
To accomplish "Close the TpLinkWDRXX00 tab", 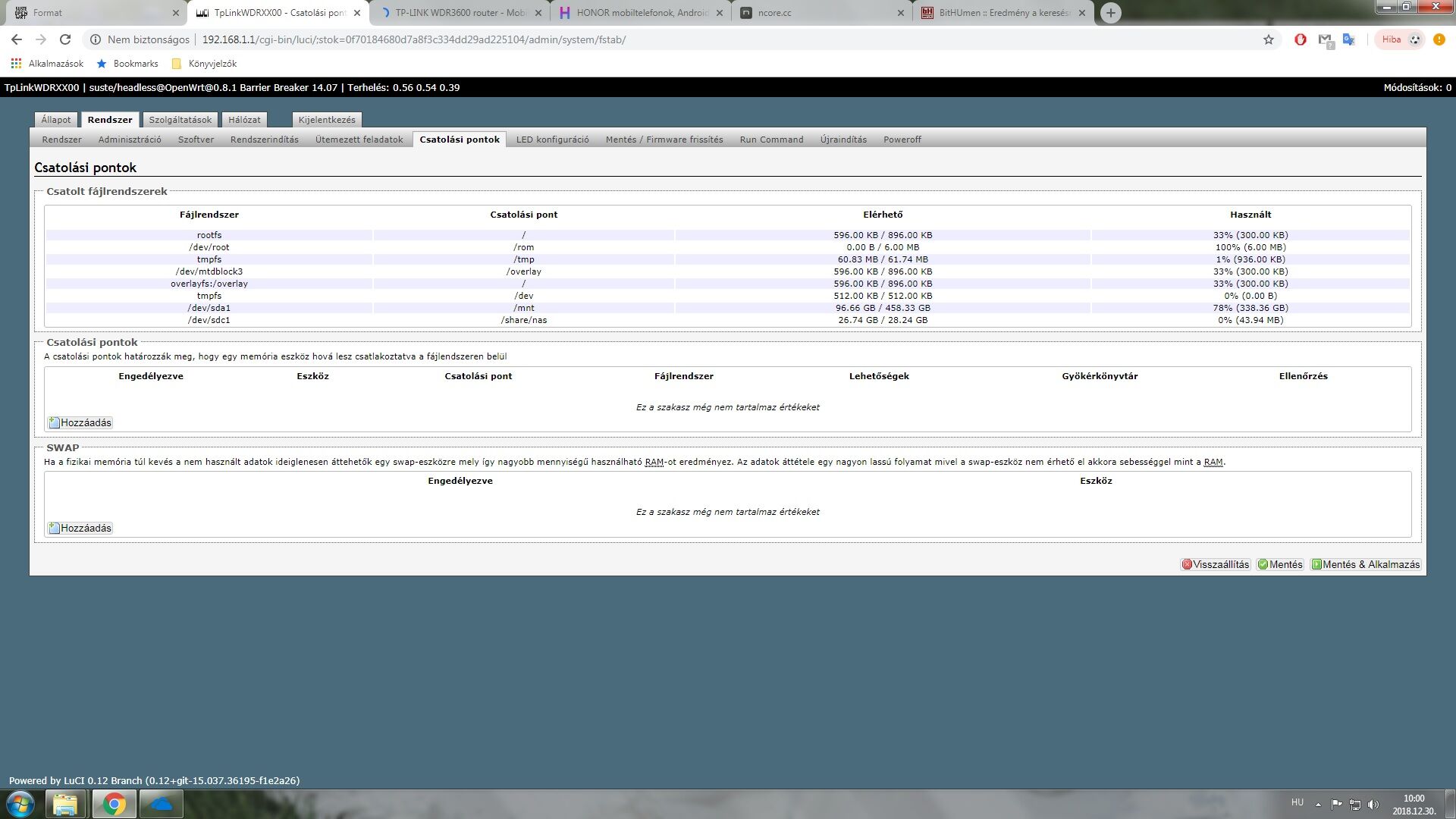I will click(x=357, y=13).
